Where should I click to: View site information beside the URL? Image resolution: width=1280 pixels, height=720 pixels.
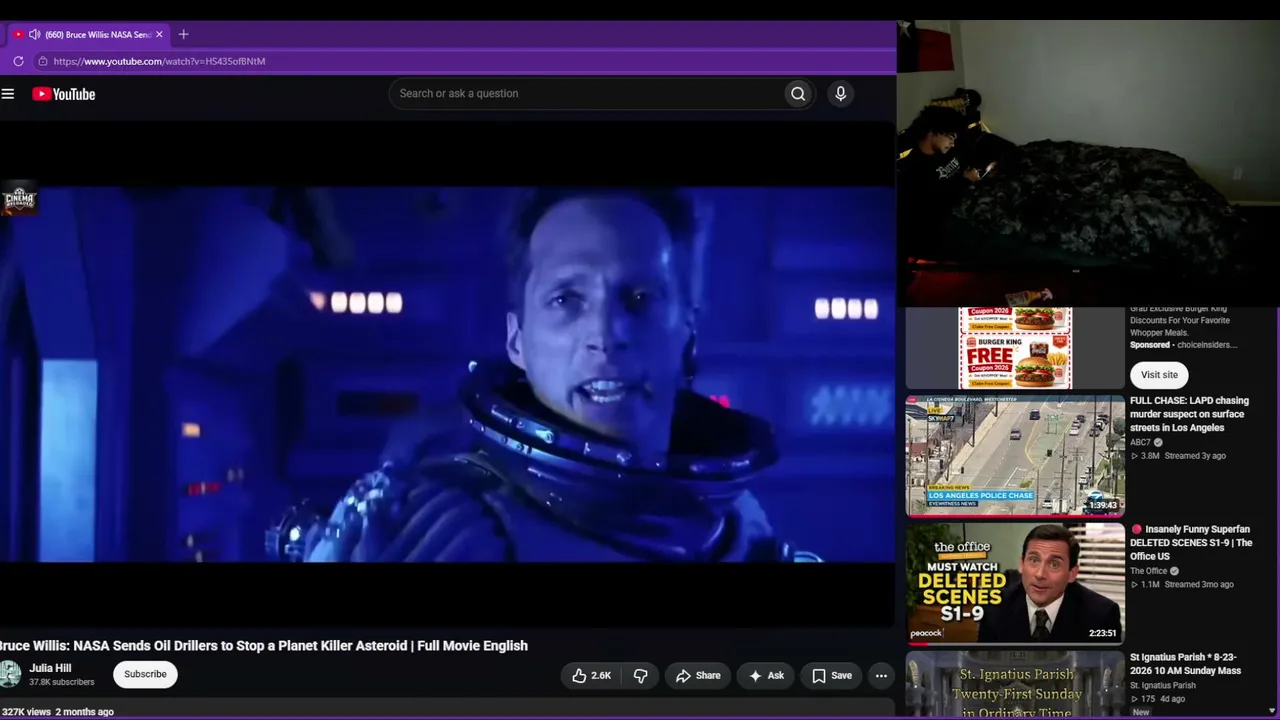tap(42, 61)
